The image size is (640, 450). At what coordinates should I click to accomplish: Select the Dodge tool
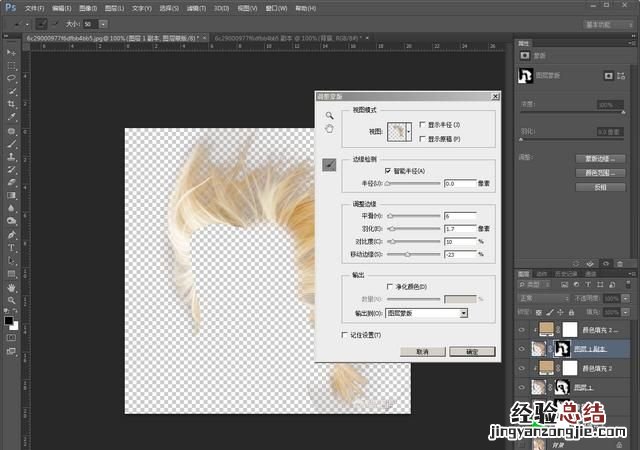(11, 221)
